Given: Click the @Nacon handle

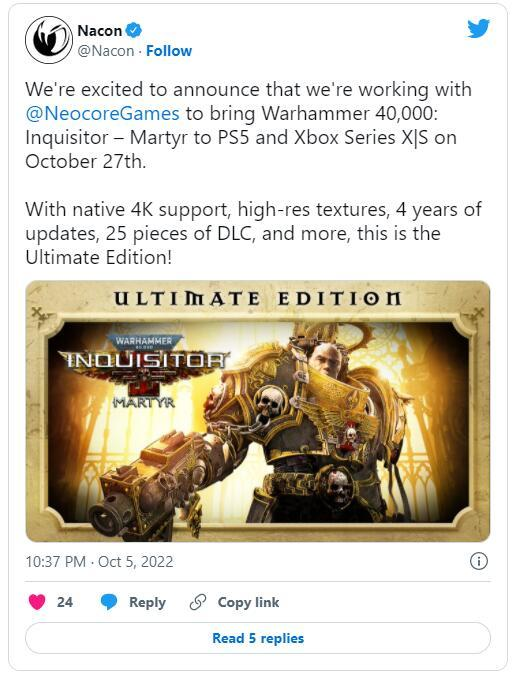Looking at the screenshot, I should [x=106, y=51].
